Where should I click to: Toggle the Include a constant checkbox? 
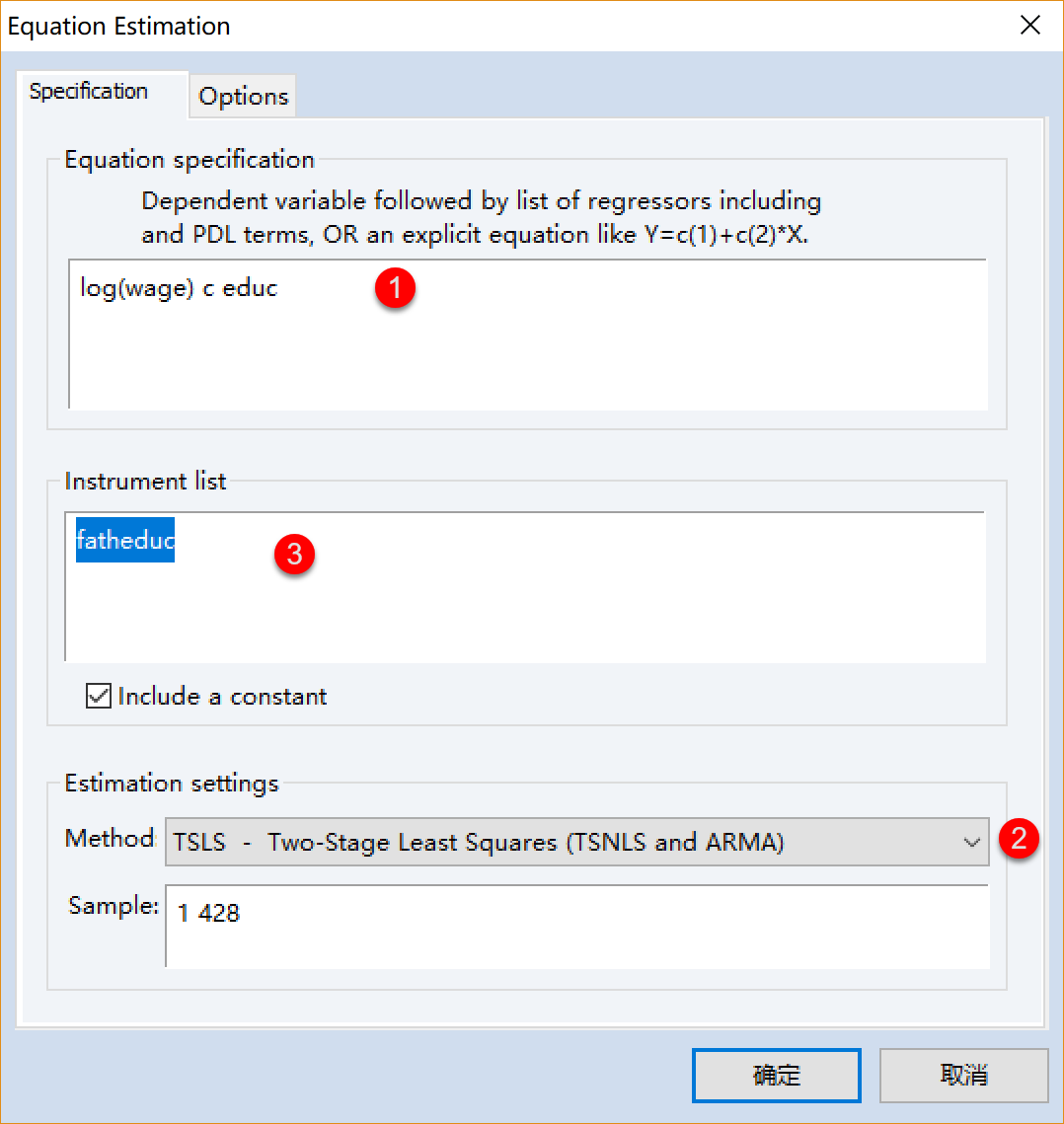pos(99,697)
